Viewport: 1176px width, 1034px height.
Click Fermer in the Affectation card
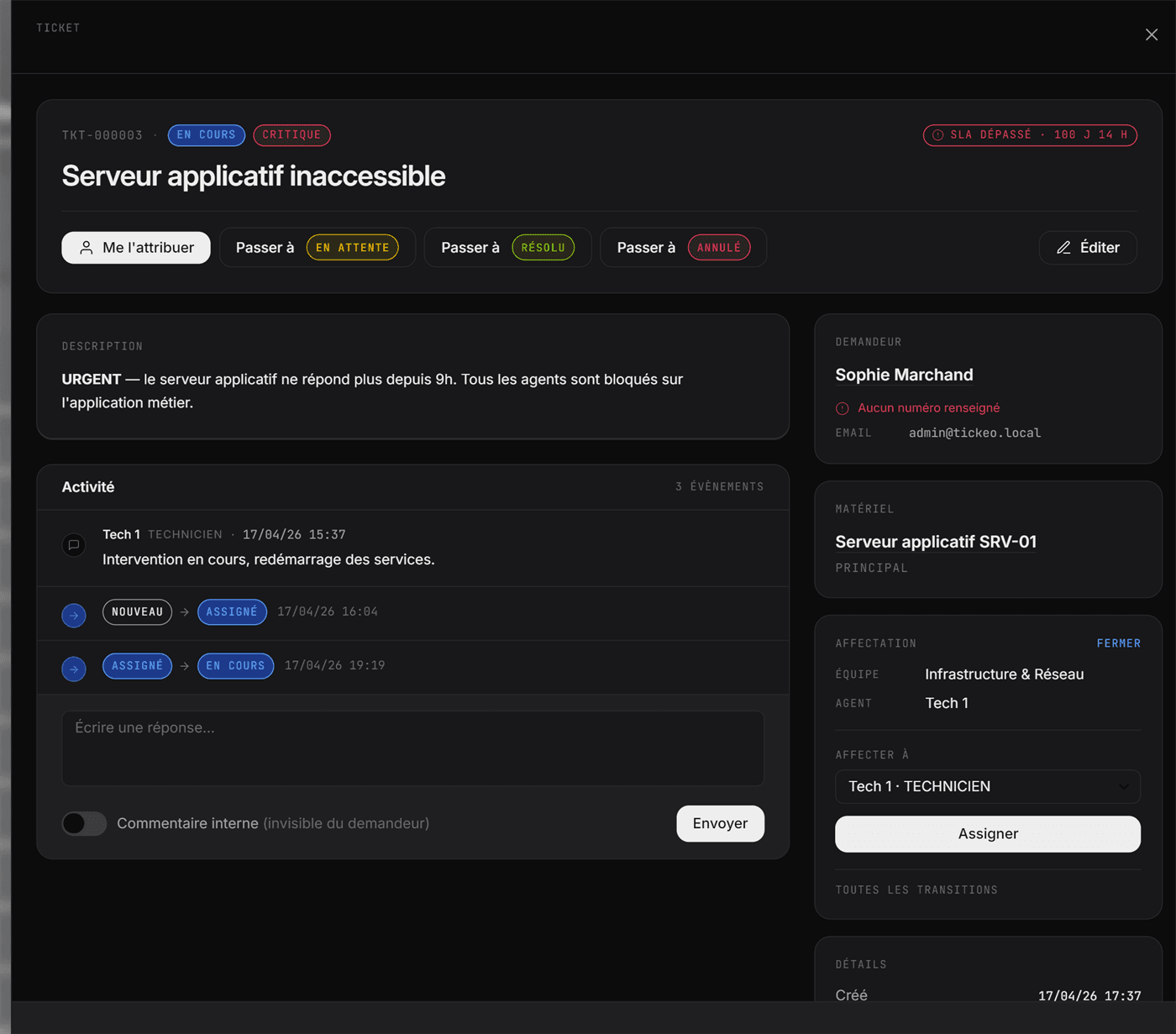(x=1119, y=643)
